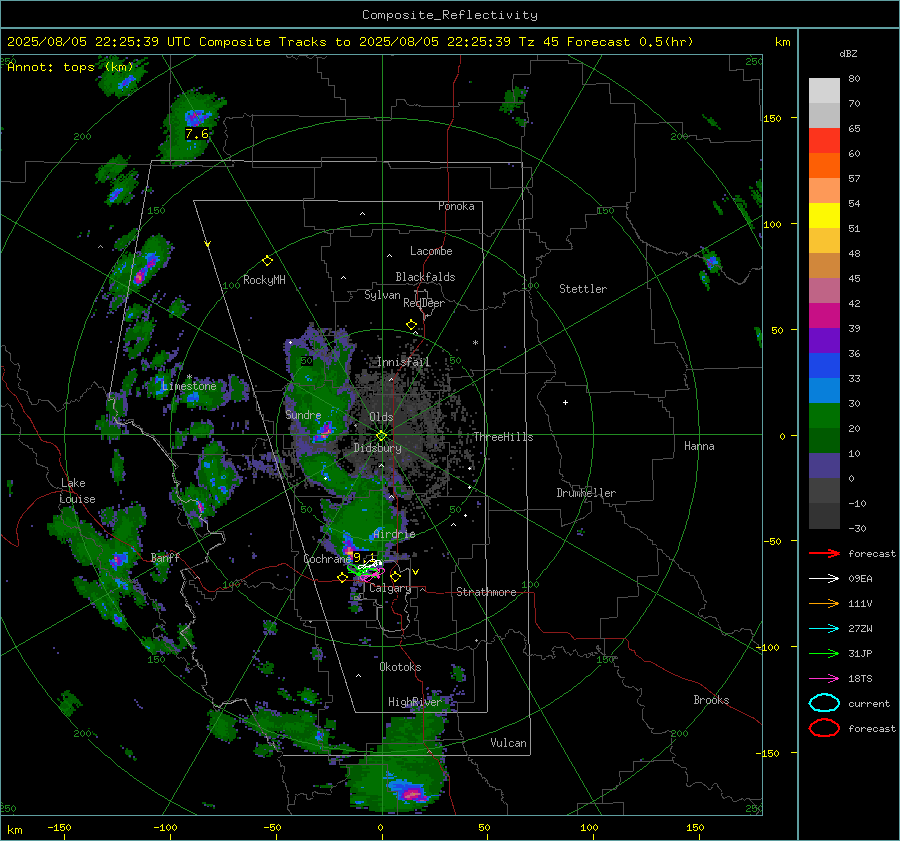Click the orange 111V track arrow

(824, 603)
